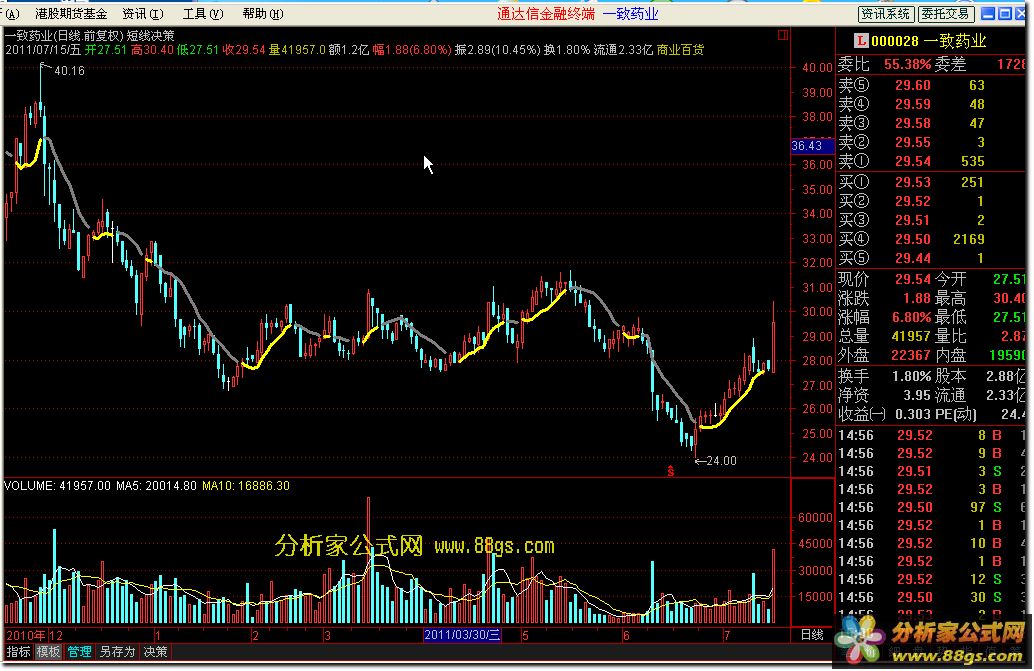Click the 外盘 22367 value
This screenshot has width=1034, height=671.
pyautogui.click(x=911, y=356)
